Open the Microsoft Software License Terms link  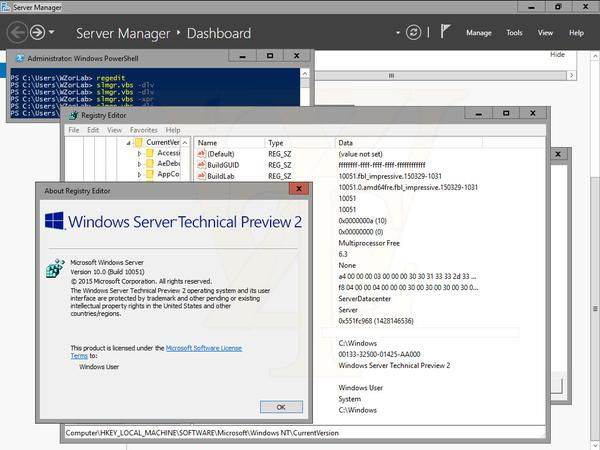click(x=204, y=348)
